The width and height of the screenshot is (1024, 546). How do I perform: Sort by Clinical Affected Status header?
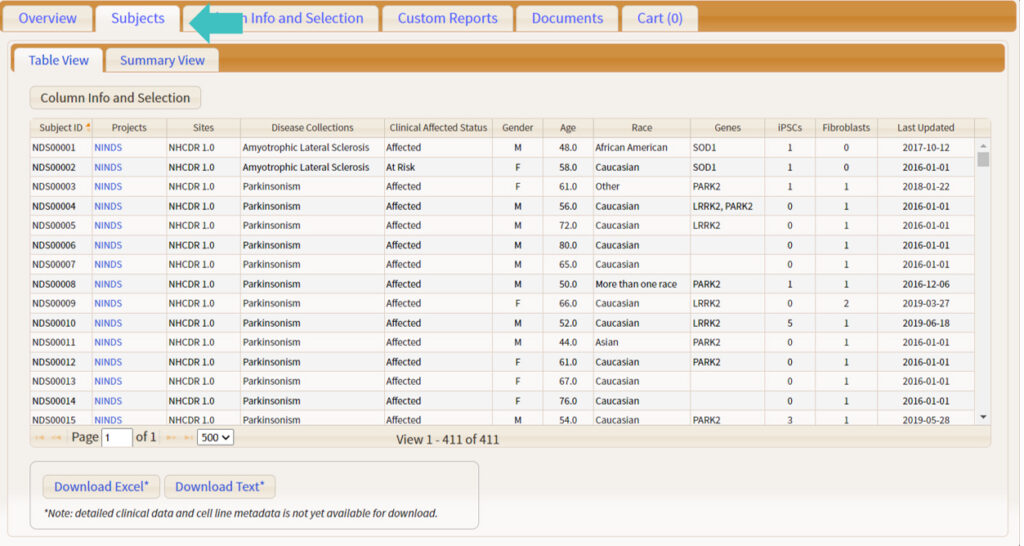point(438,127)
